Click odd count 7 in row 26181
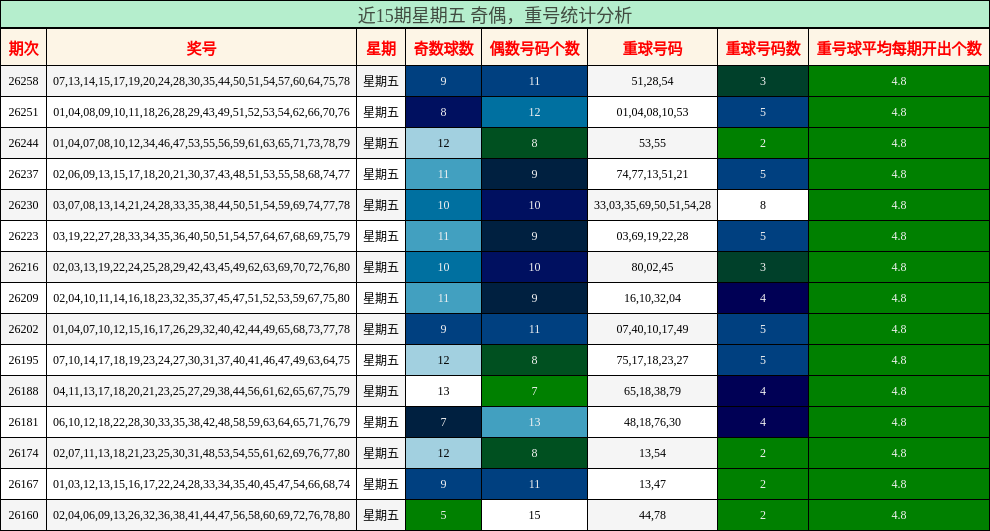 443,421
